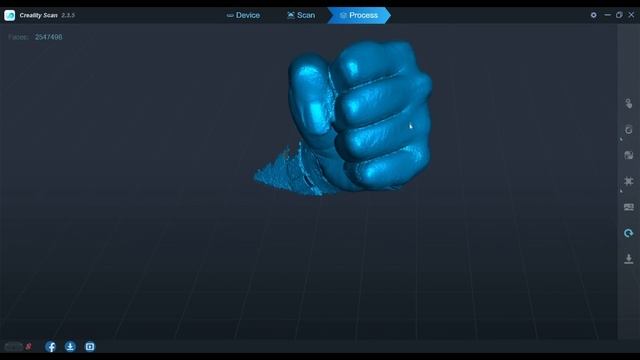This screenshot has width=640, height=360.
Task: Click the dim pill-shaped control in the bottom-left corner
Action: tap(13, 347)
